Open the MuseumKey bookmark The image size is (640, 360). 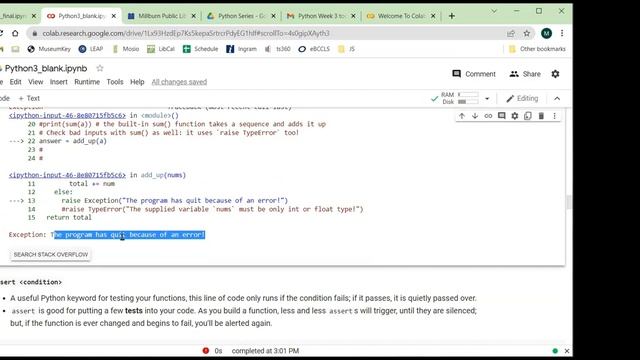(x=49, y=49)
